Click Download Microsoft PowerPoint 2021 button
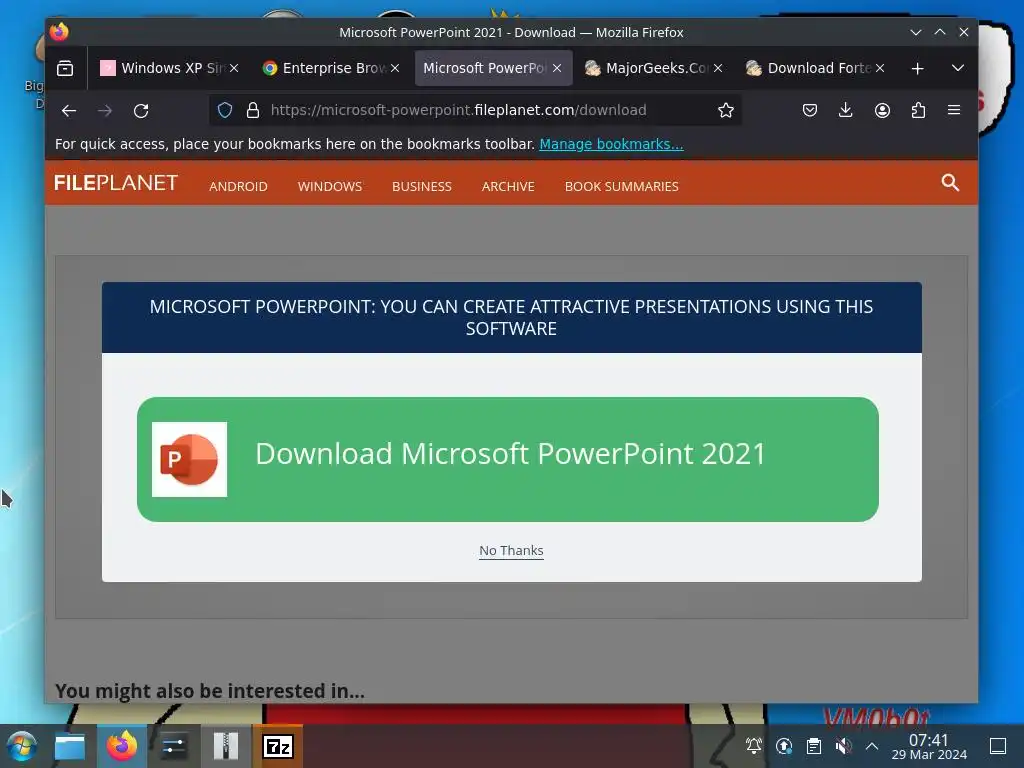 coord(507,459)
